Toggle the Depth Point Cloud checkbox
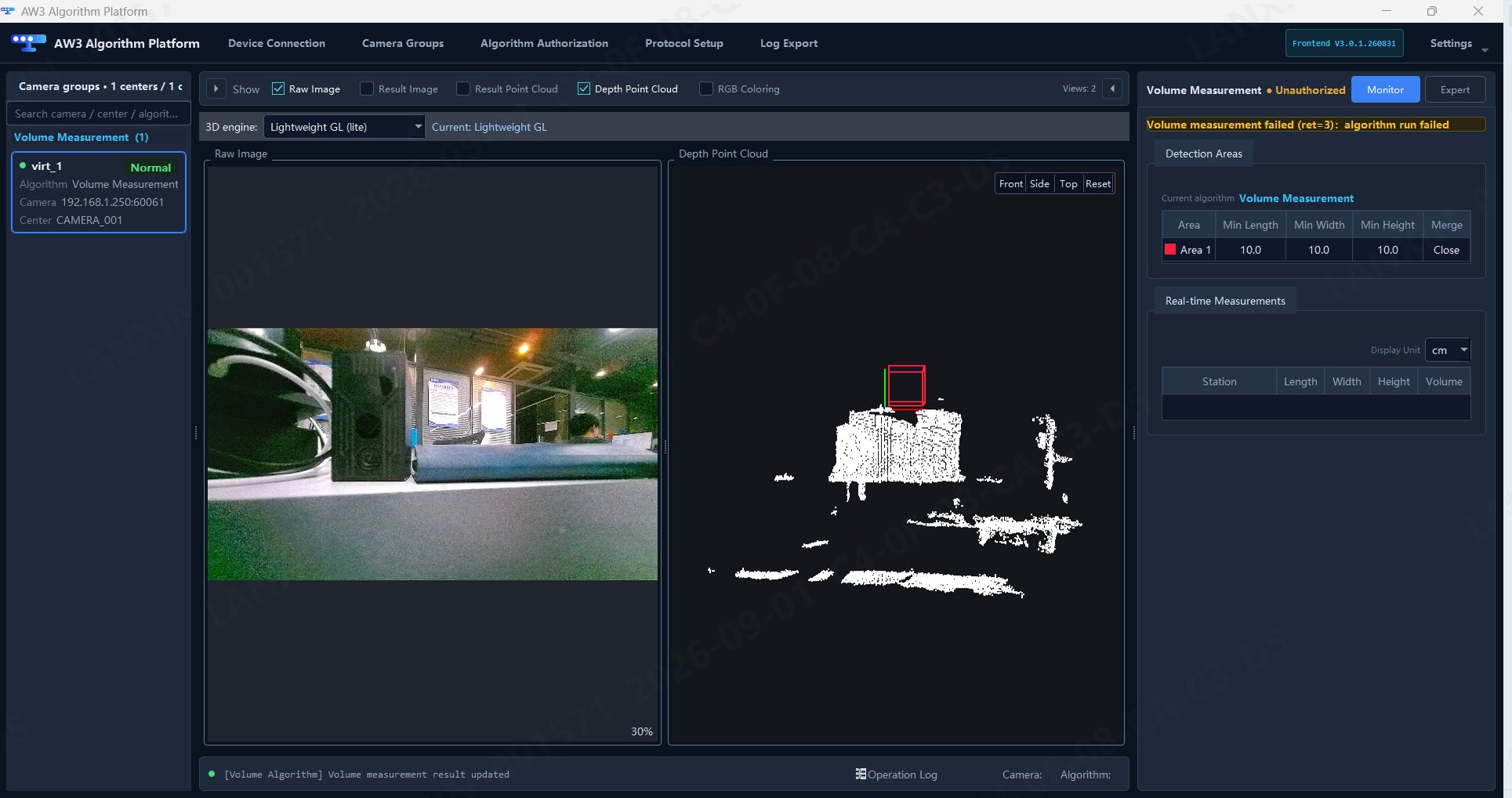The height and width of the screenshot is (798, 1512). (584, 89)
